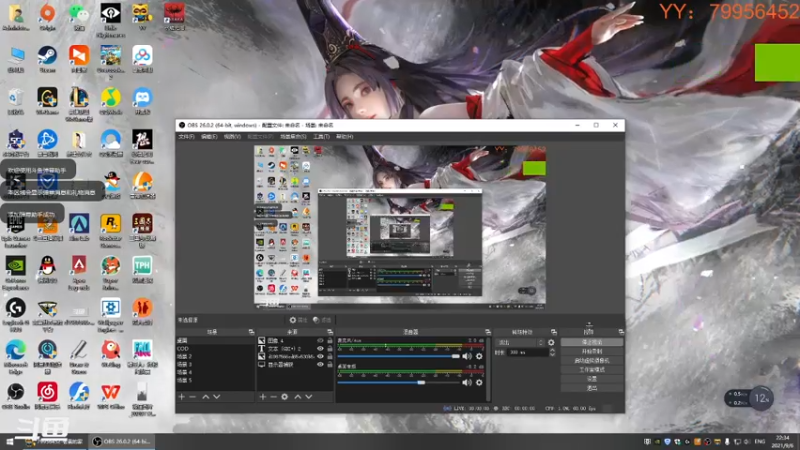Open the Steam desktop icon

click(x=47, y=59)
